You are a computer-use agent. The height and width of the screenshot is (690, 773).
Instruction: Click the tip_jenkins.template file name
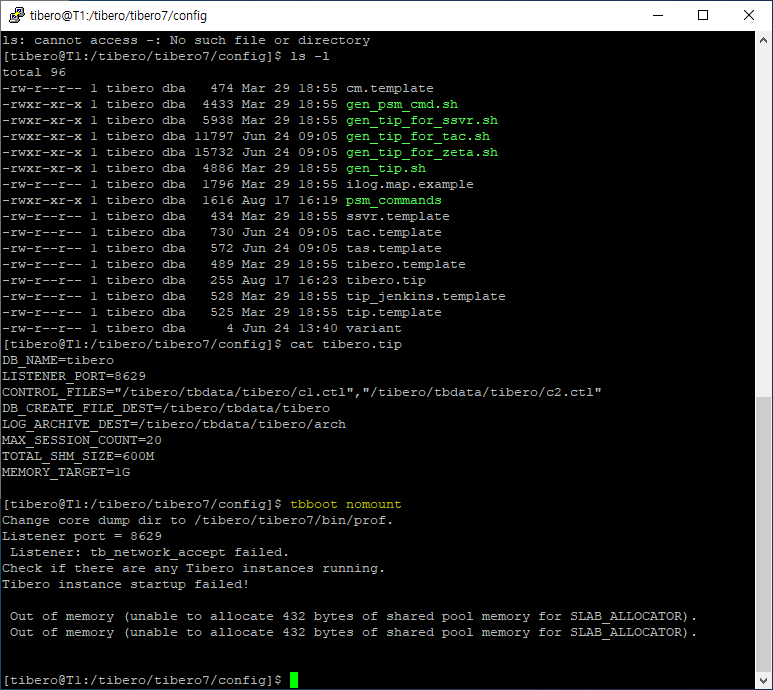tap(425, 297)
